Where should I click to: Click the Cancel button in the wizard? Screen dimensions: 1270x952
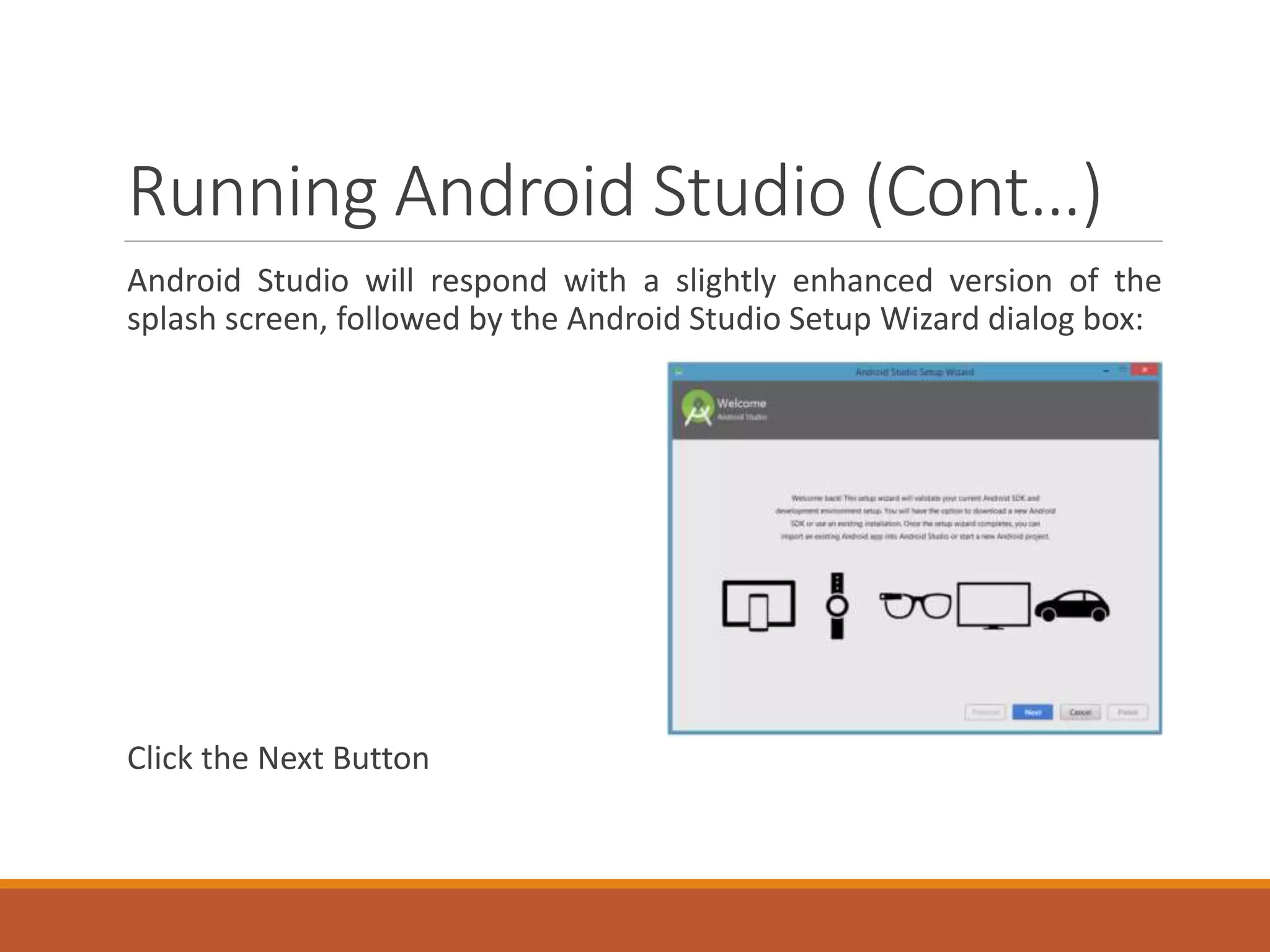point(1080,712)
